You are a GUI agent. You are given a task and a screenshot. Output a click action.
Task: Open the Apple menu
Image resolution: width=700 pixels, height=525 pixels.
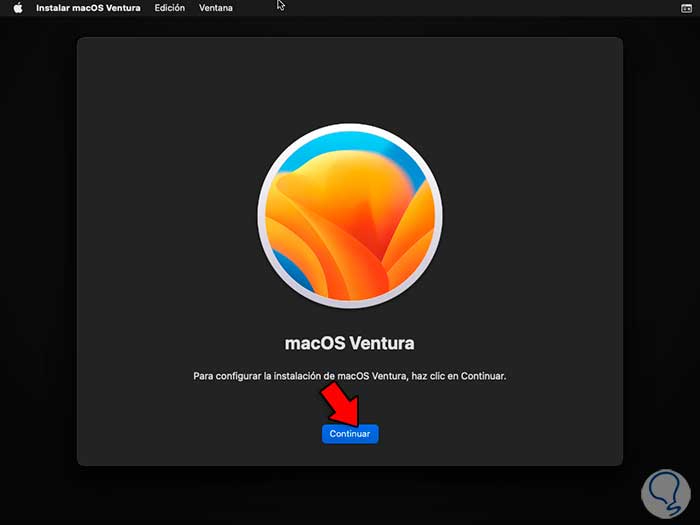pos(18,8)
